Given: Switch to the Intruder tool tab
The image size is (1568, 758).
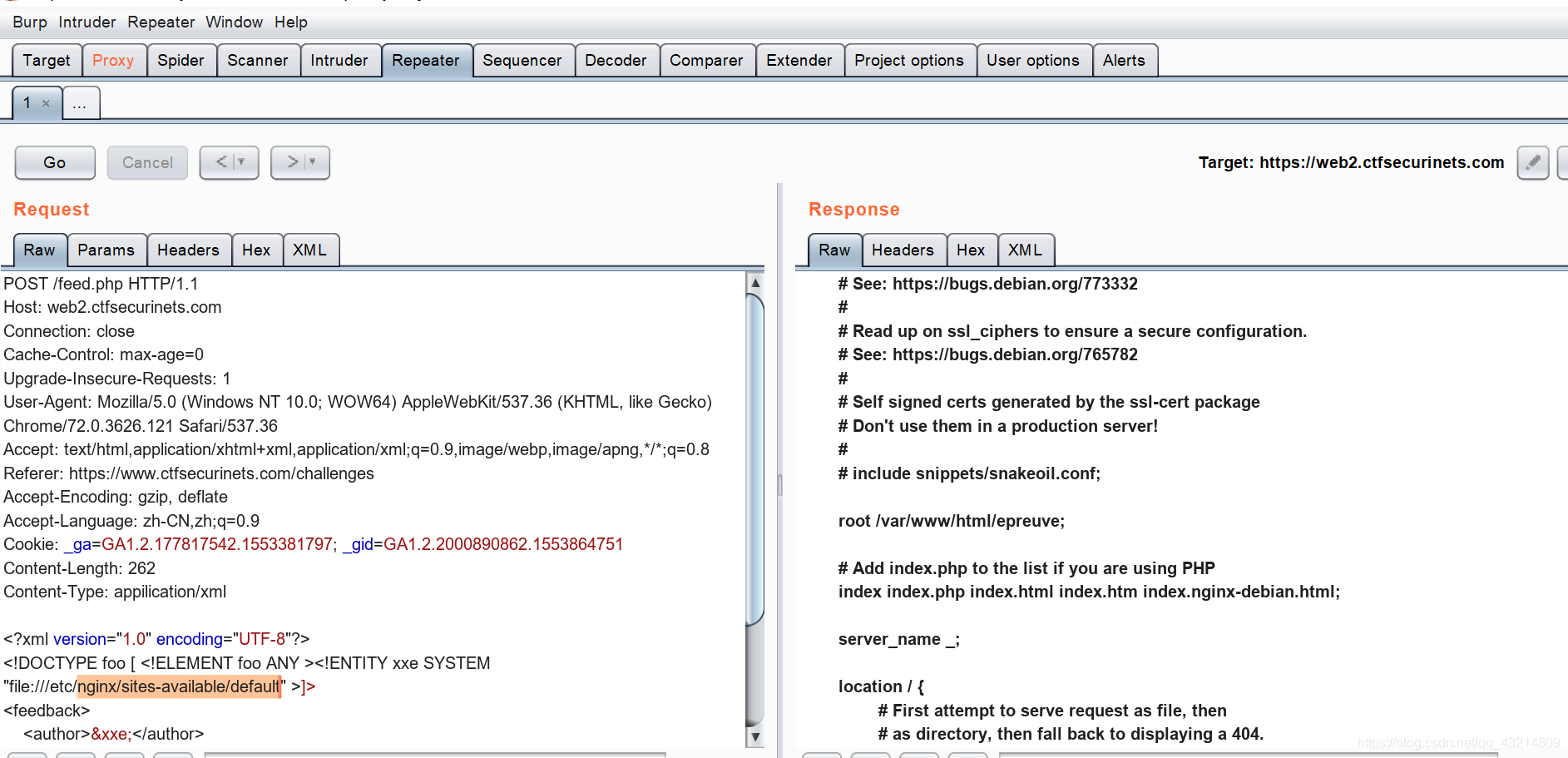Looking at the screenshot, I should (x=339, y=61).
